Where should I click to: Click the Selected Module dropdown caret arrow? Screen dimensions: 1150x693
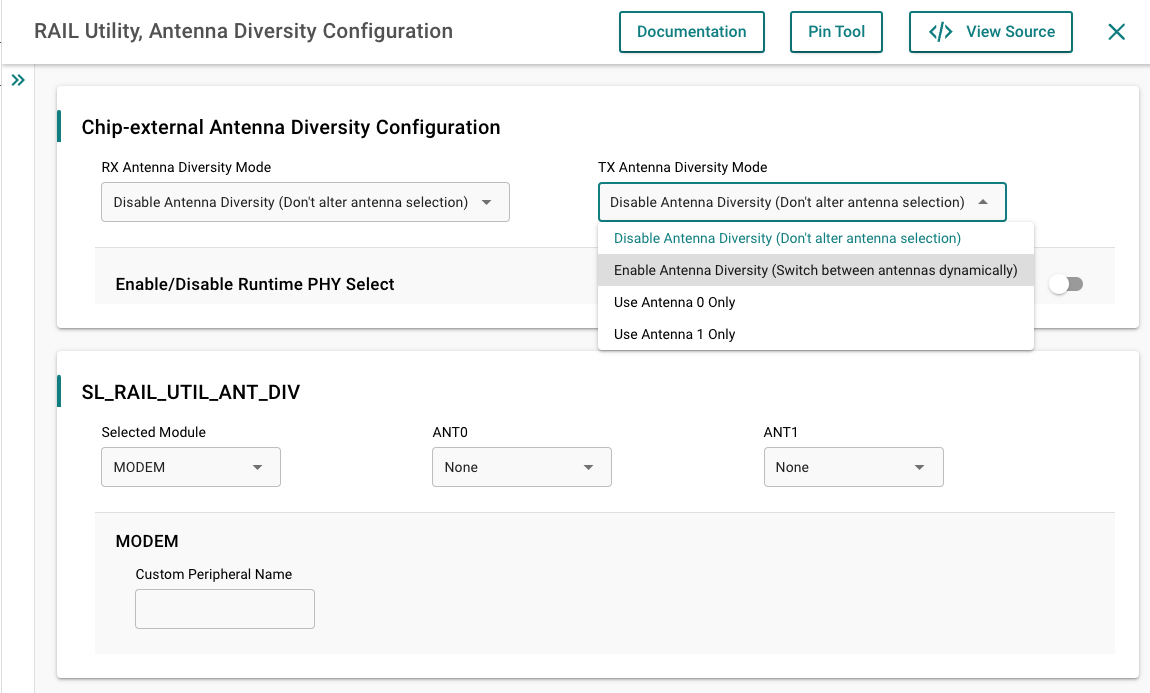(x=257, y=467)
